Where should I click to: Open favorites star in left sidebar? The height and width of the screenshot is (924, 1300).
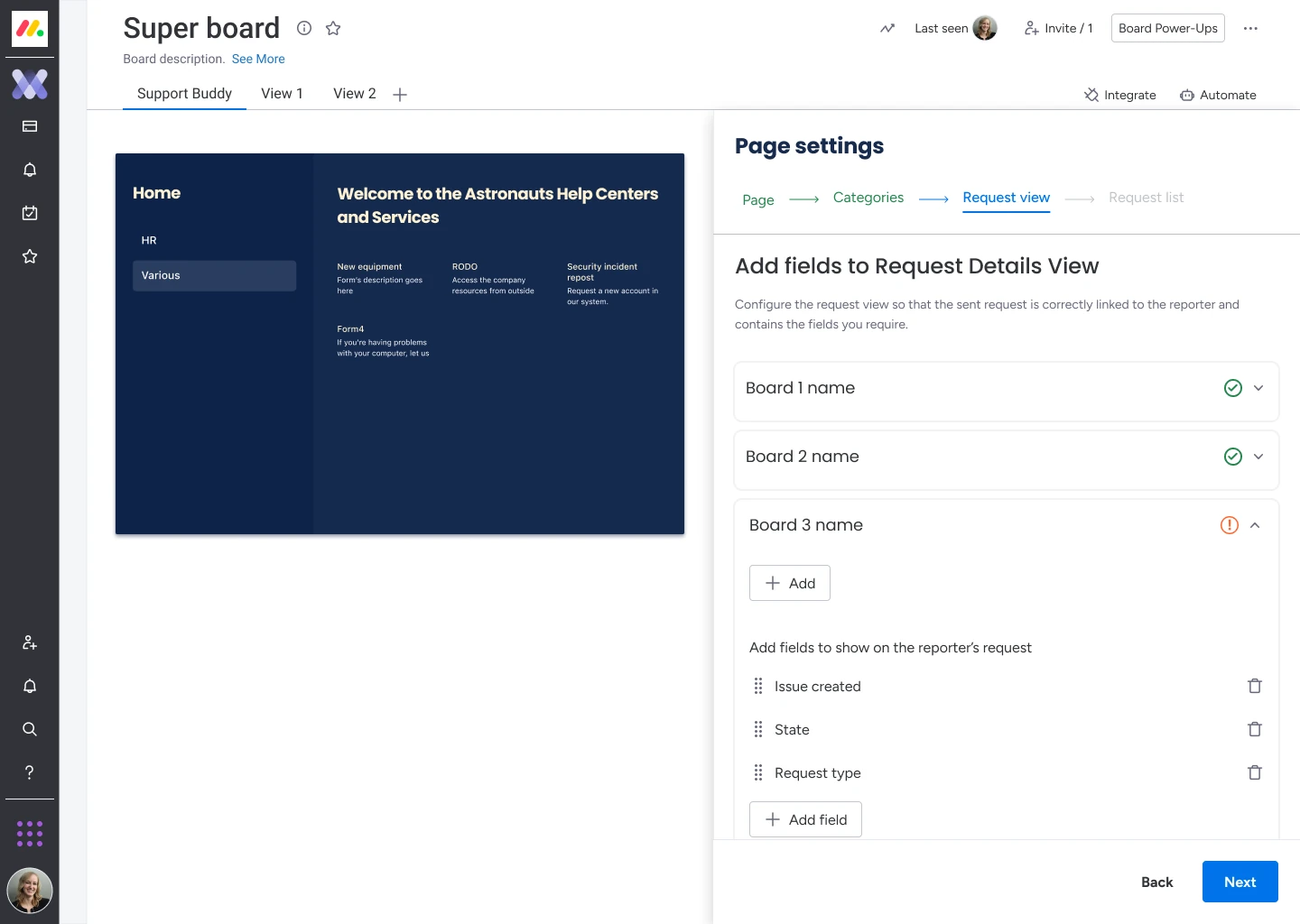(30, 256)
